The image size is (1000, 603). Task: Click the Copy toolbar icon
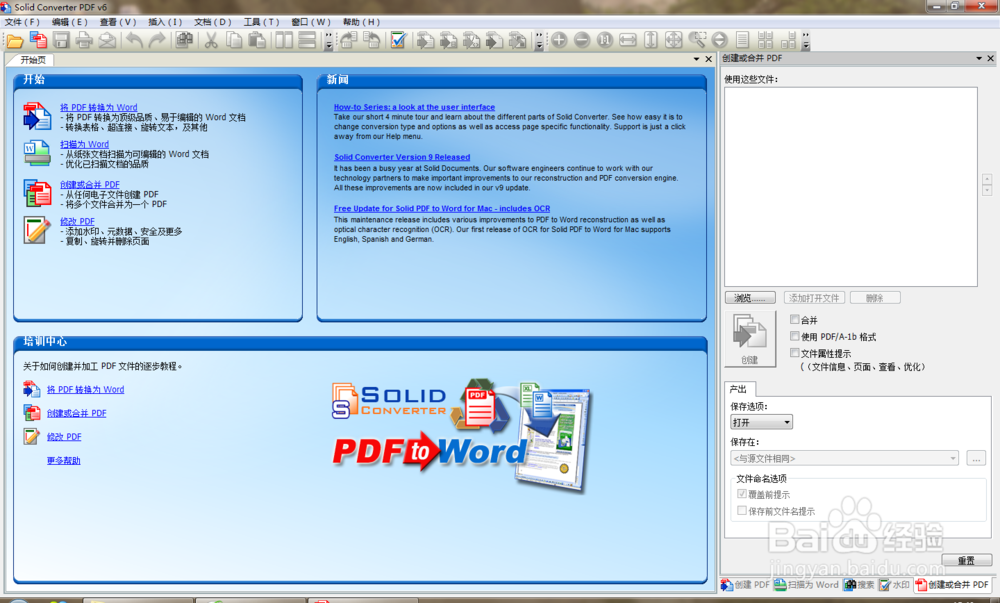click(234, 40)
